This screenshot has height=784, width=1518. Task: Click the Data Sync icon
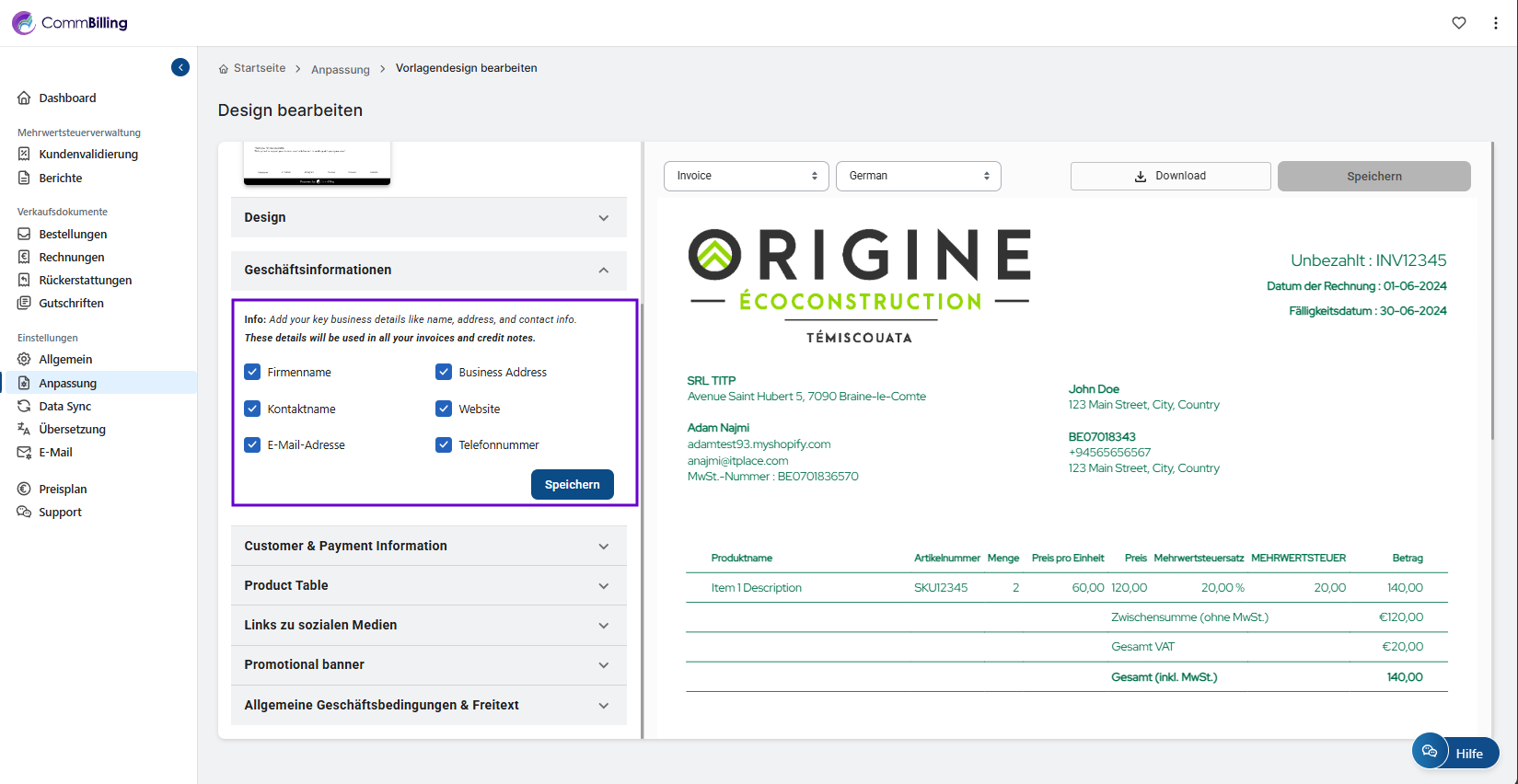[x=24, y=406]
